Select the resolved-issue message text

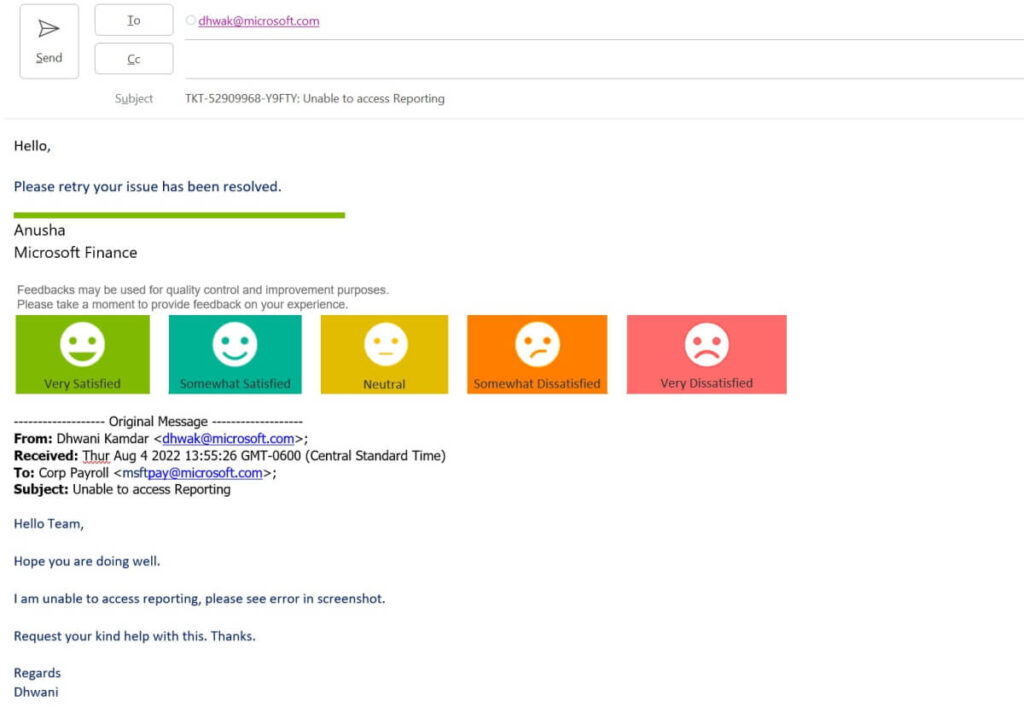[x=146, y=186]
